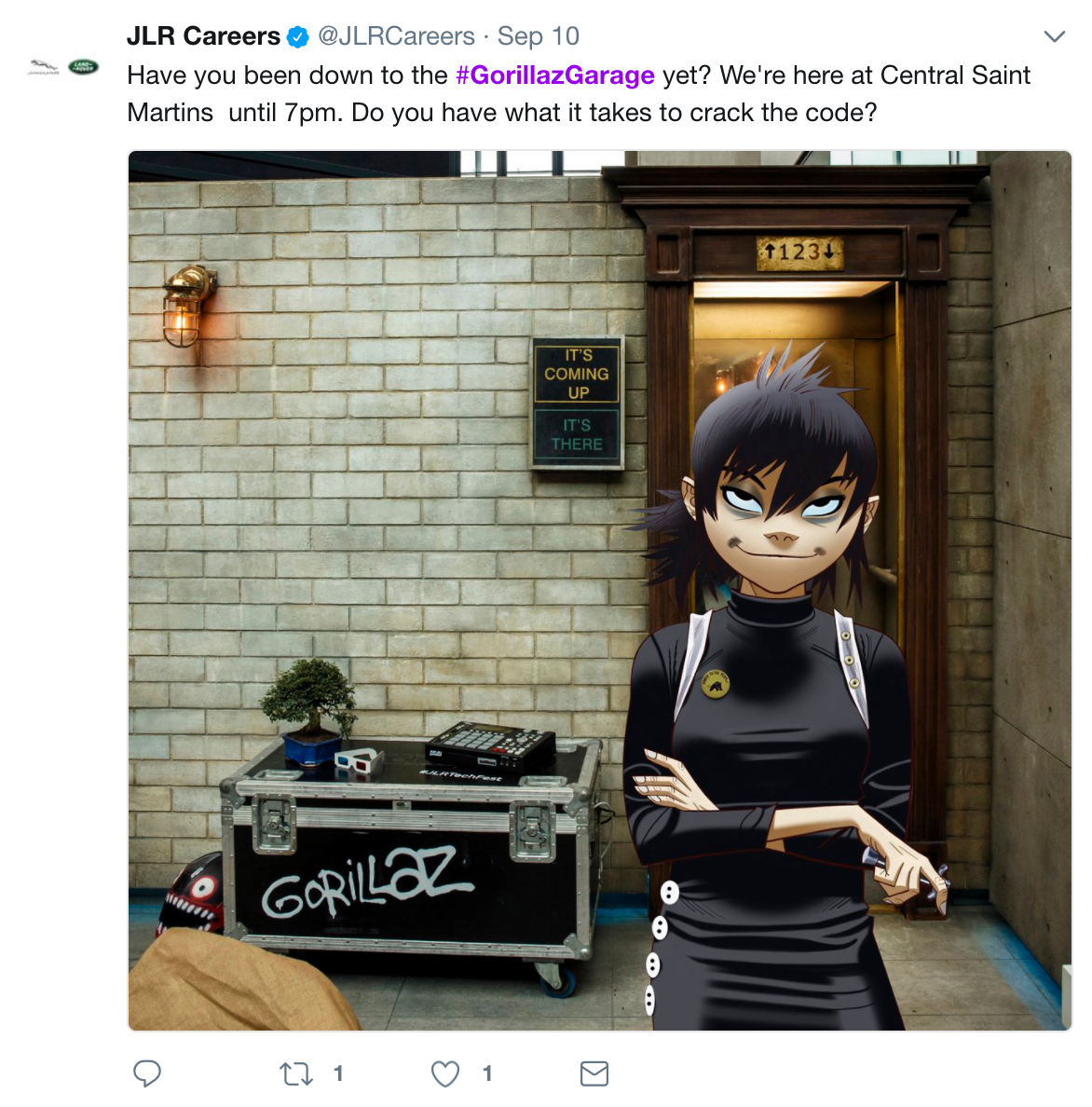Click the Gorillaz flight case in photo

coord(412,854)
